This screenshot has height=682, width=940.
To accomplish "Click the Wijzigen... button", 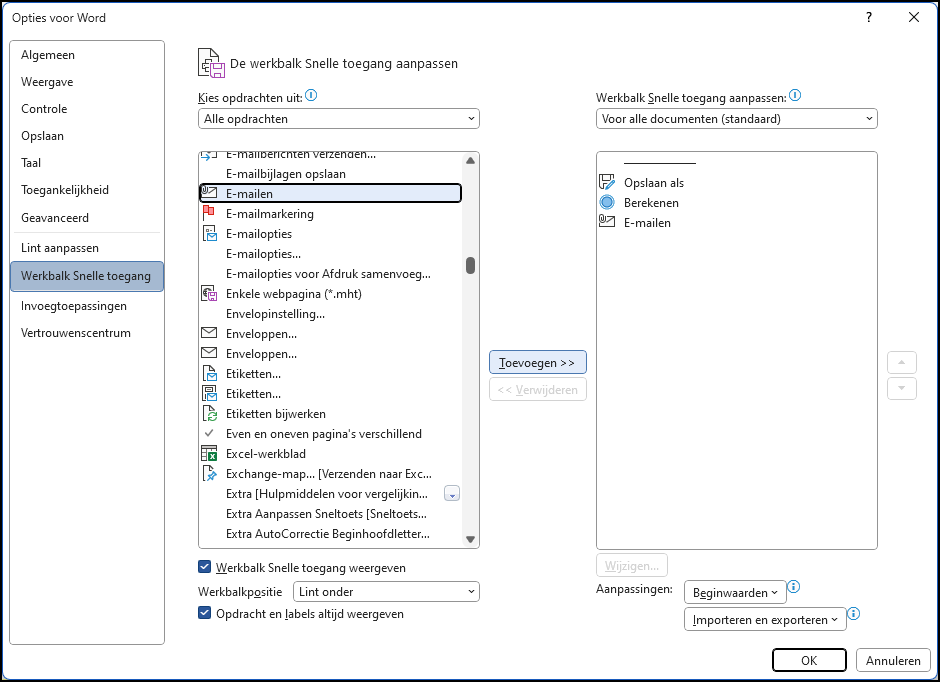I will pyautogui.click(x=632, y=565).
